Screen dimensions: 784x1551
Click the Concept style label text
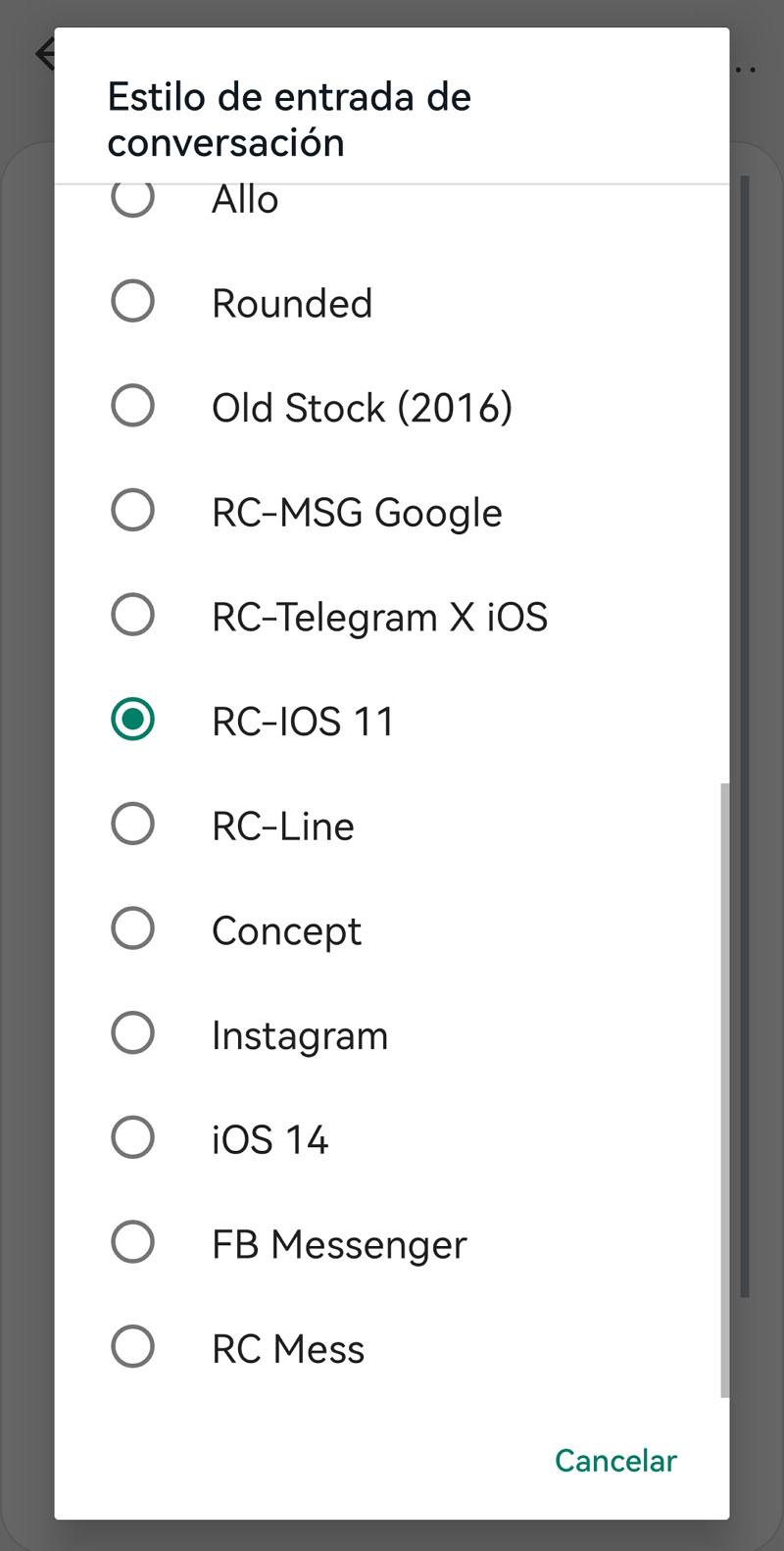click(x=286, y=930)
